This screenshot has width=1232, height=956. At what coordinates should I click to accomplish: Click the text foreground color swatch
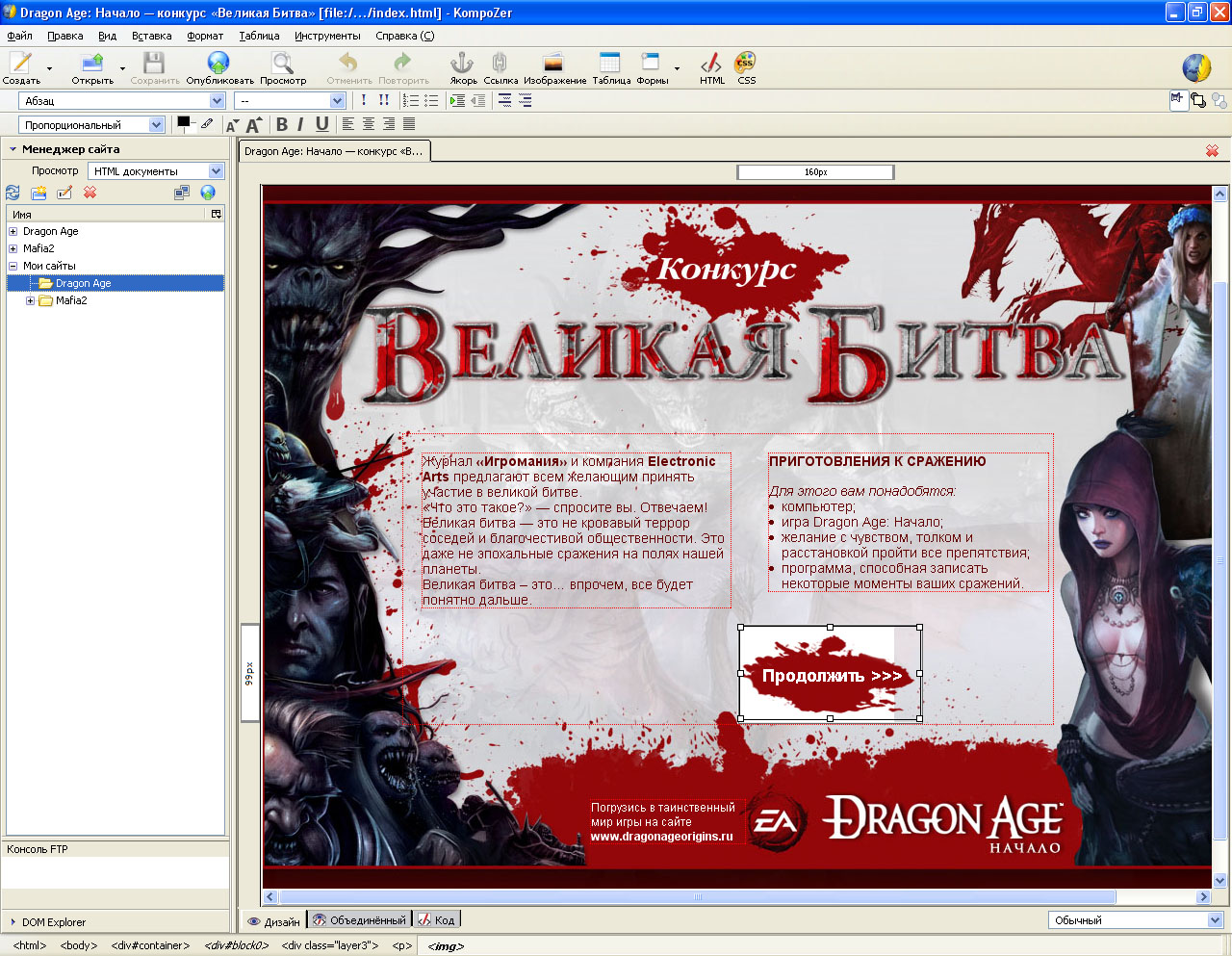(x=183, y=121)
